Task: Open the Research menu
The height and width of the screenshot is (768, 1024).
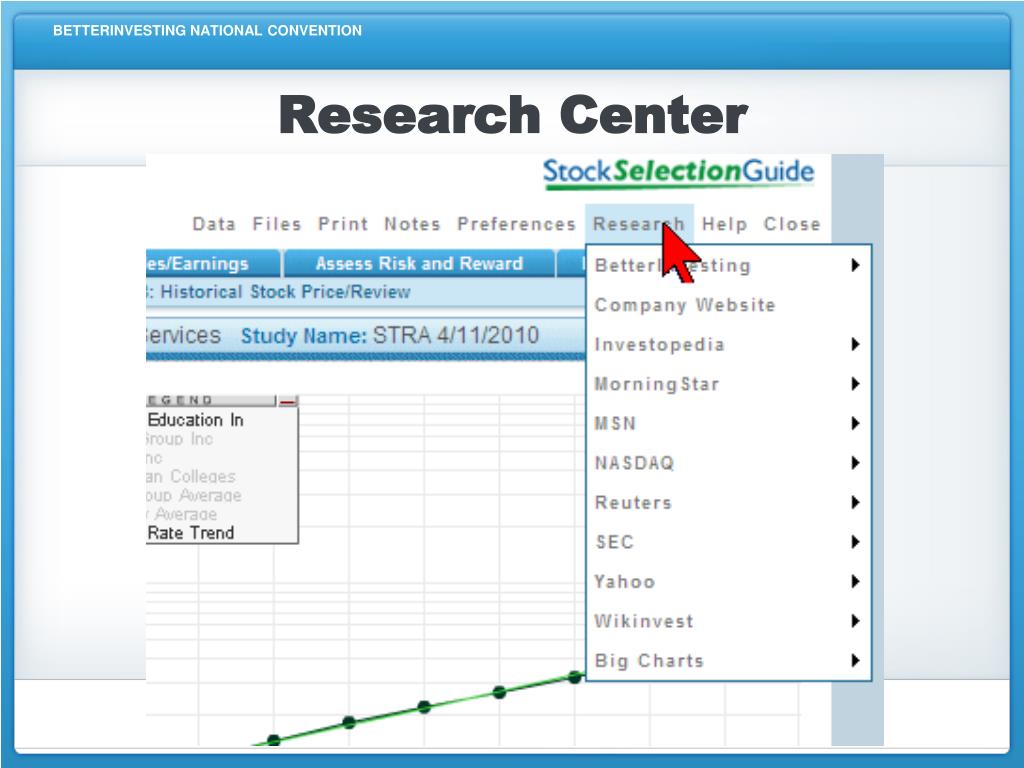Action: (x=639, y=224)
